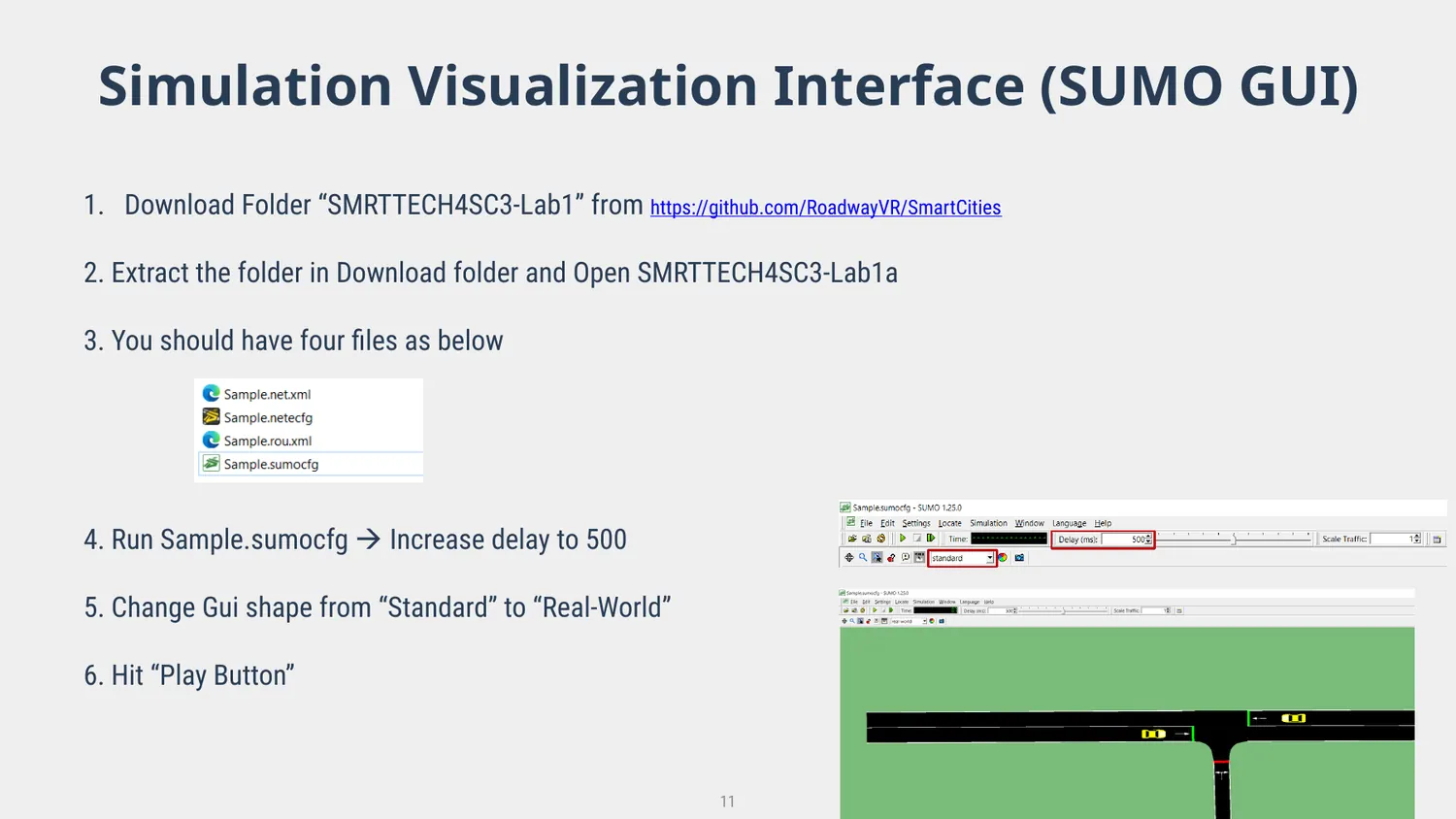Click the SUMO icon beside Sample.sumocfg

click(211, 463)
